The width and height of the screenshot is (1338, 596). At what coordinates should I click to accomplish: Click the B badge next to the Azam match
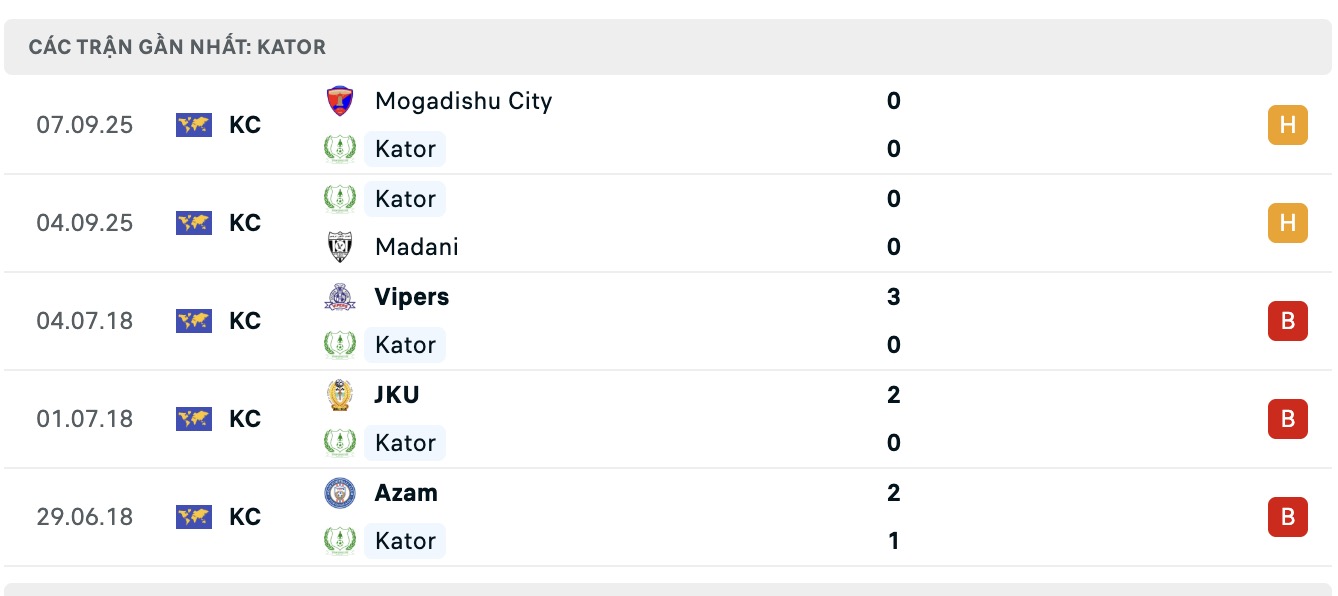[1287, 517]
